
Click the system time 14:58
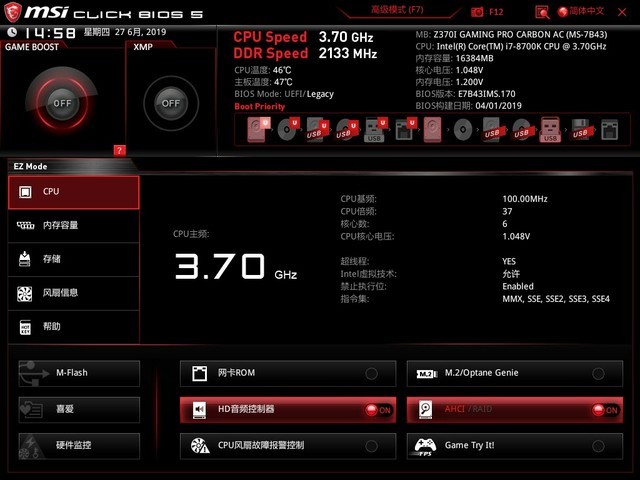click(x=50, y=33)
